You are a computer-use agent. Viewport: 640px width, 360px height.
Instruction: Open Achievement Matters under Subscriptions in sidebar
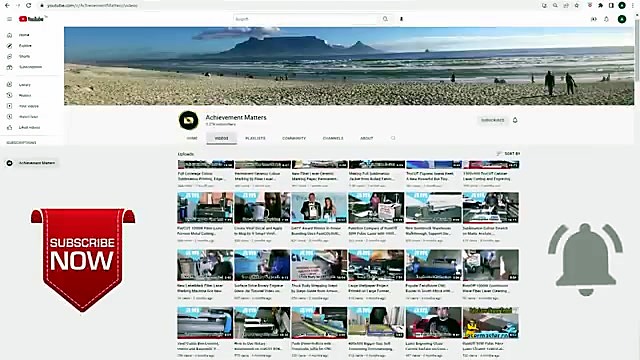click(x=31, y=163)
